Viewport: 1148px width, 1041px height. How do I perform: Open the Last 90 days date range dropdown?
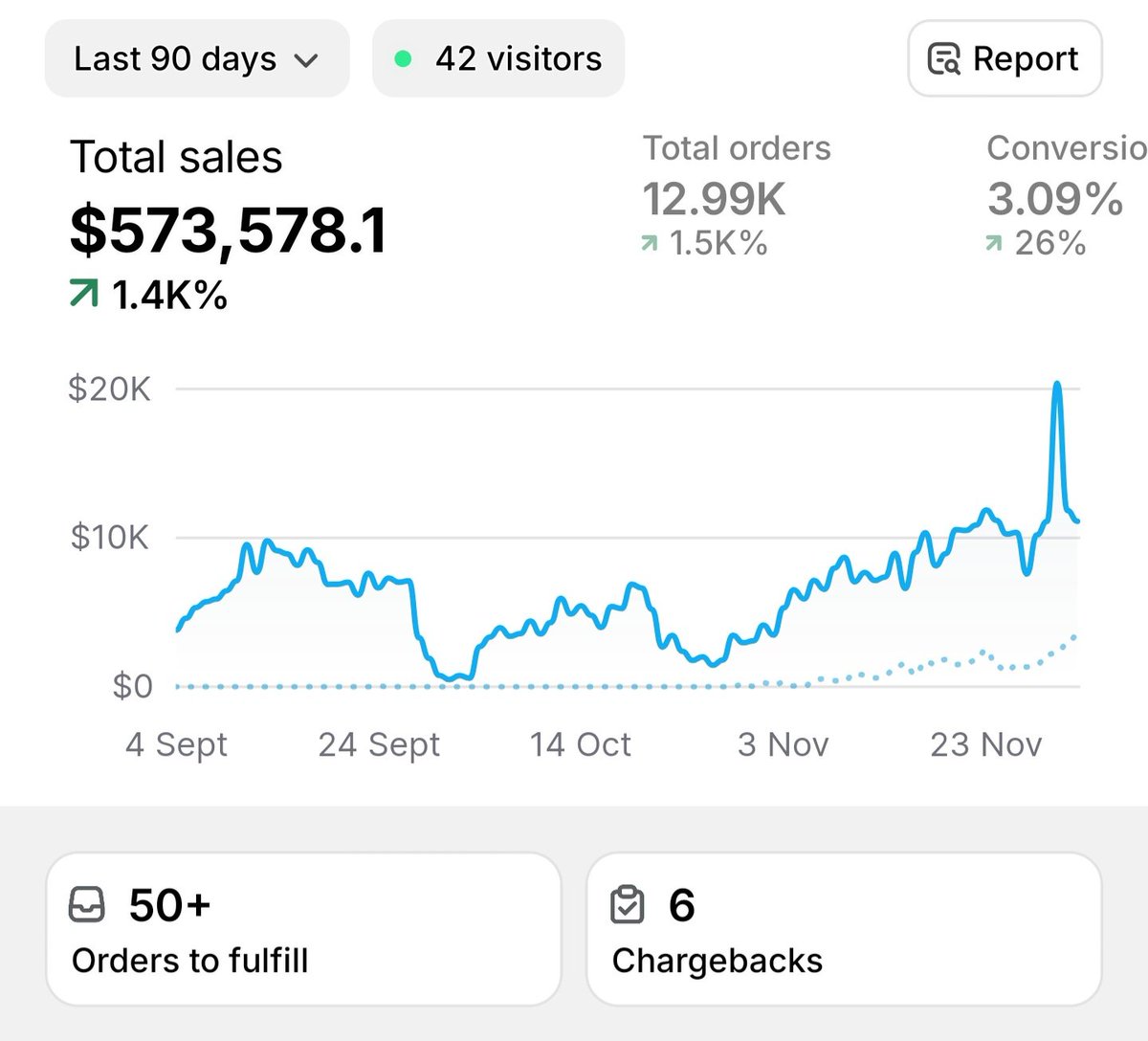point(197,58)
